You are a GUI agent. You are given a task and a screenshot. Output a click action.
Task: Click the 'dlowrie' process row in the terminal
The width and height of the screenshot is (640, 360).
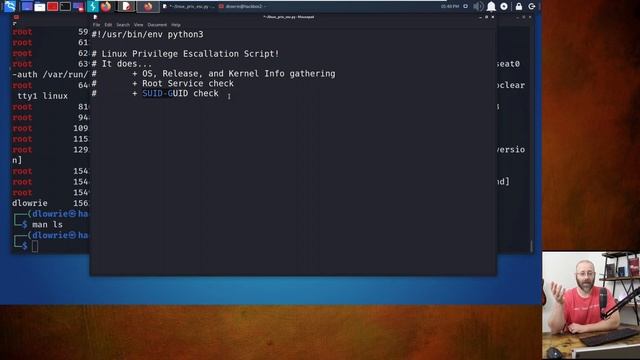50,203
